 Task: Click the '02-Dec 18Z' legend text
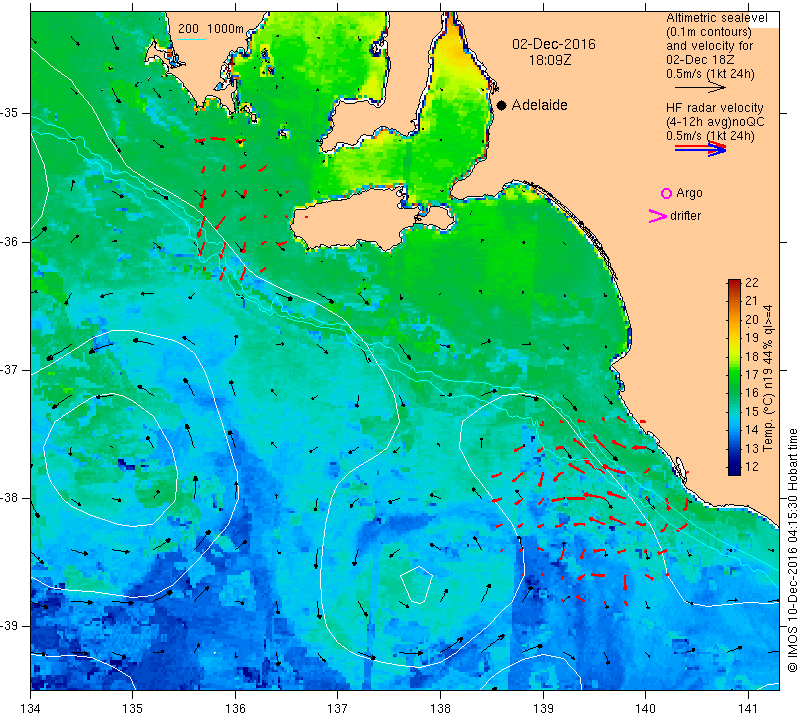(700, 60)
